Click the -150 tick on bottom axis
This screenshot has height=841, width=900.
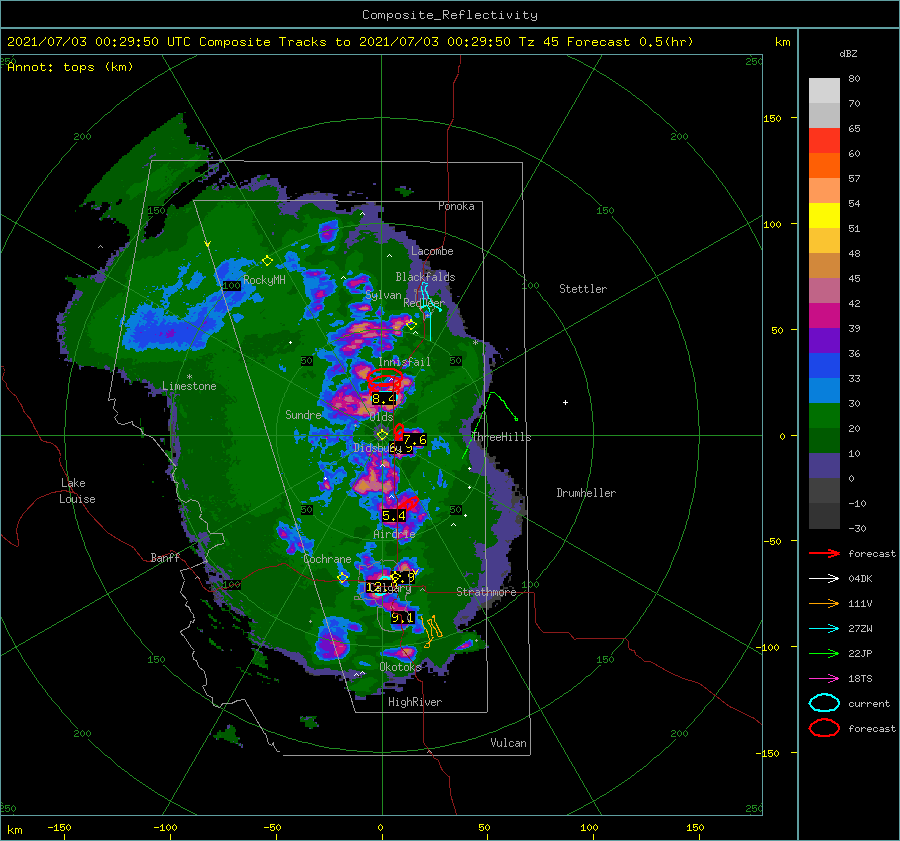pos(59,827)
